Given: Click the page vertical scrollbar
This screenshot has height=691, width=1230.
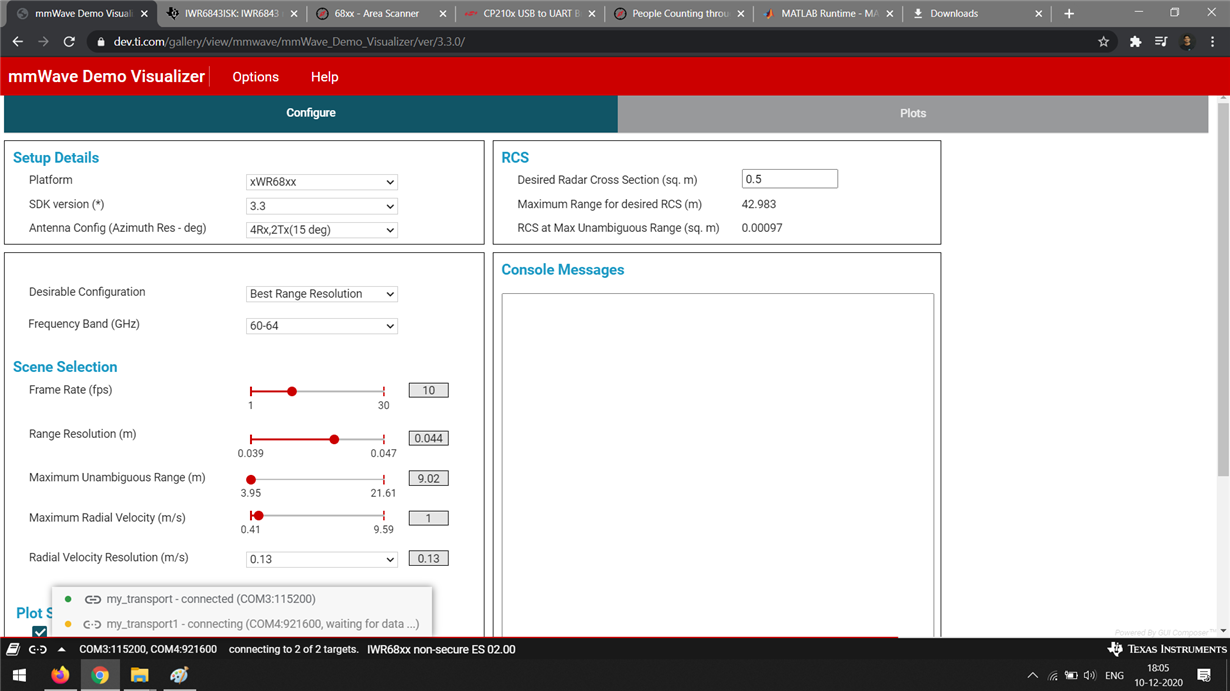Looking at the screenshot, I should pos(1223,290).
